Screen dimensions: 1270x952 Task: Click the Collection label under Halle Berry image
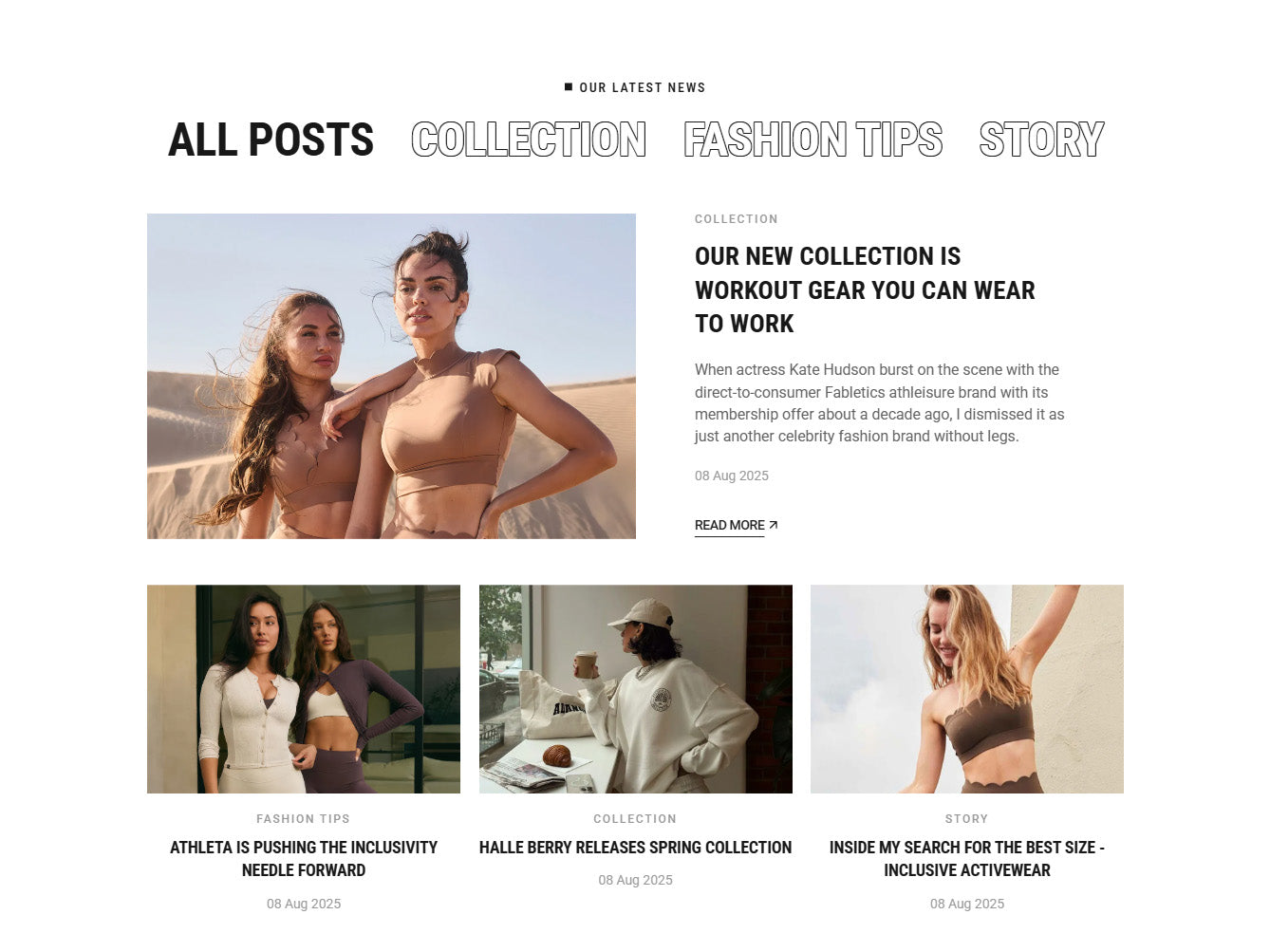[636, 819]
